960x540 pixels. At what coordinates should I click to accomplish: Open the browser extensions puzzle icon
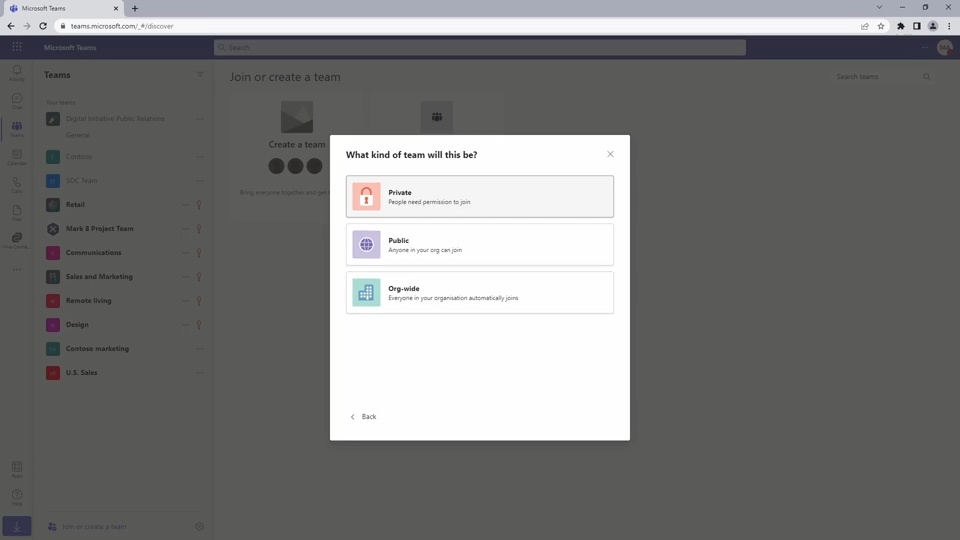coord(901,26)
